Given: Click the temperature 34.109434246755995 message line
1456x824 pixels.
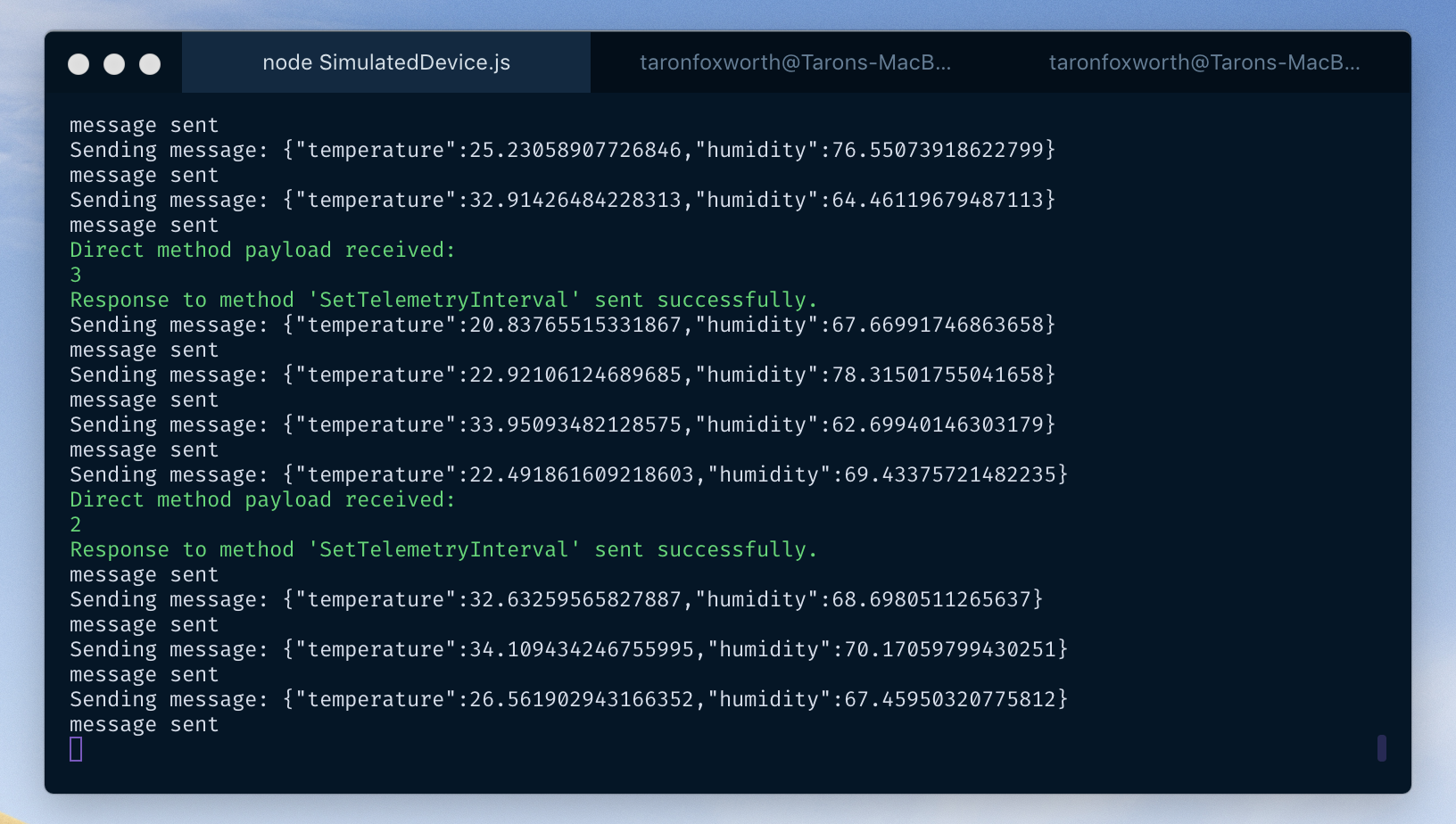Looking at the screenshot, I should point(568,649).
